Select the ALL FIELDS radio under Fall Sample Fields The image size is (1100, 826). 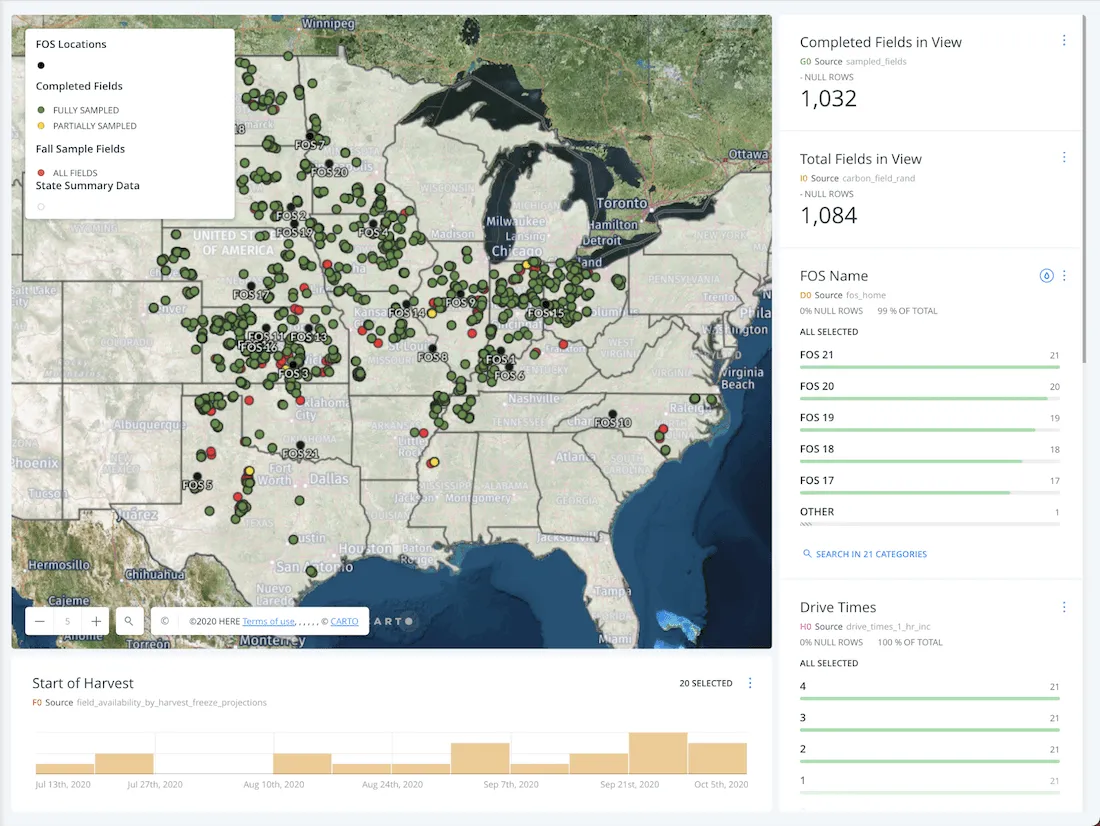(42, 172)
